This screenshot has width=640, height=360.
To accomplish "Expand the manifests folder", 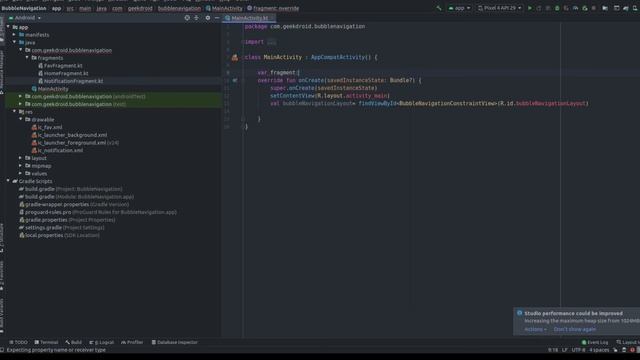I will [14, 35].
